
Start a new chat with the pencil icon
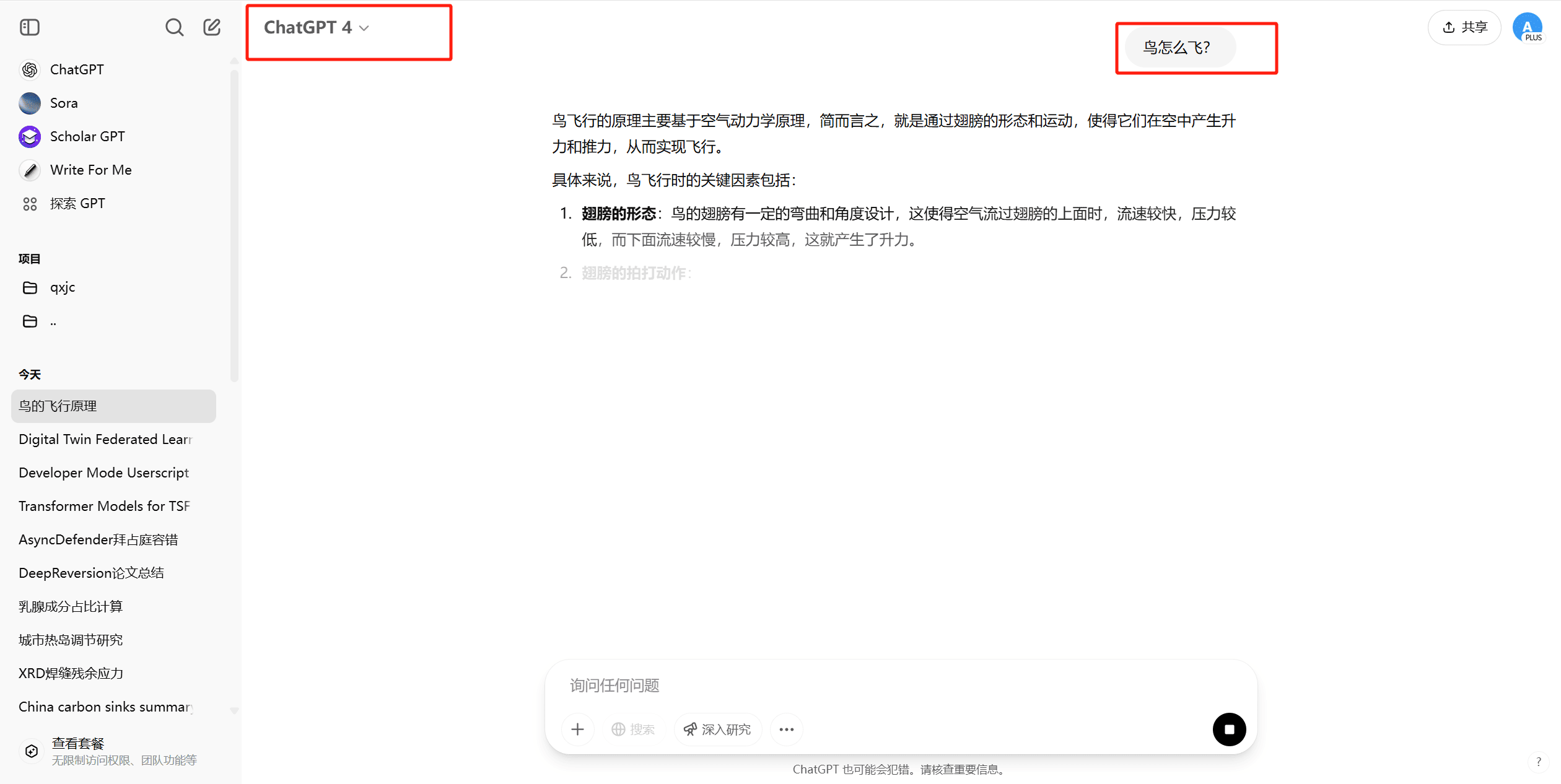(212, 27)
